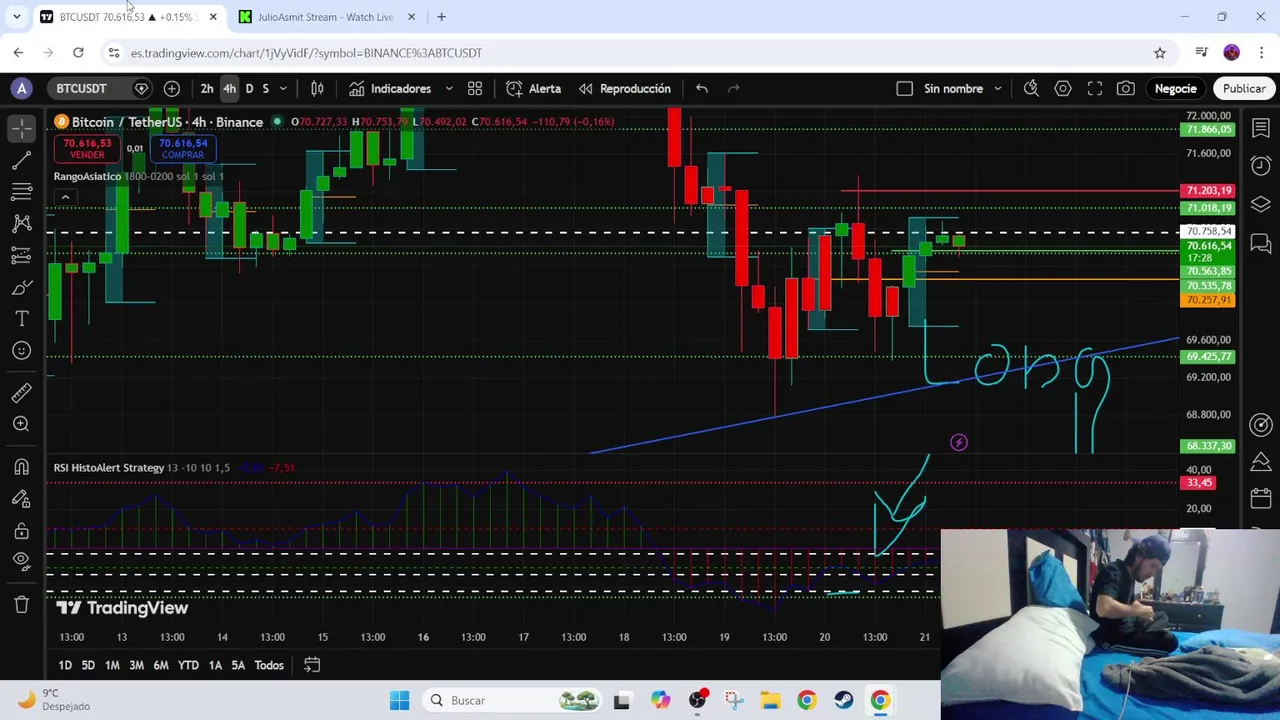Create an alert with Alerta button
Image resolution: width=1280 pixels, height=720 pixels.
pyautogui.click(x=535, y=89)
